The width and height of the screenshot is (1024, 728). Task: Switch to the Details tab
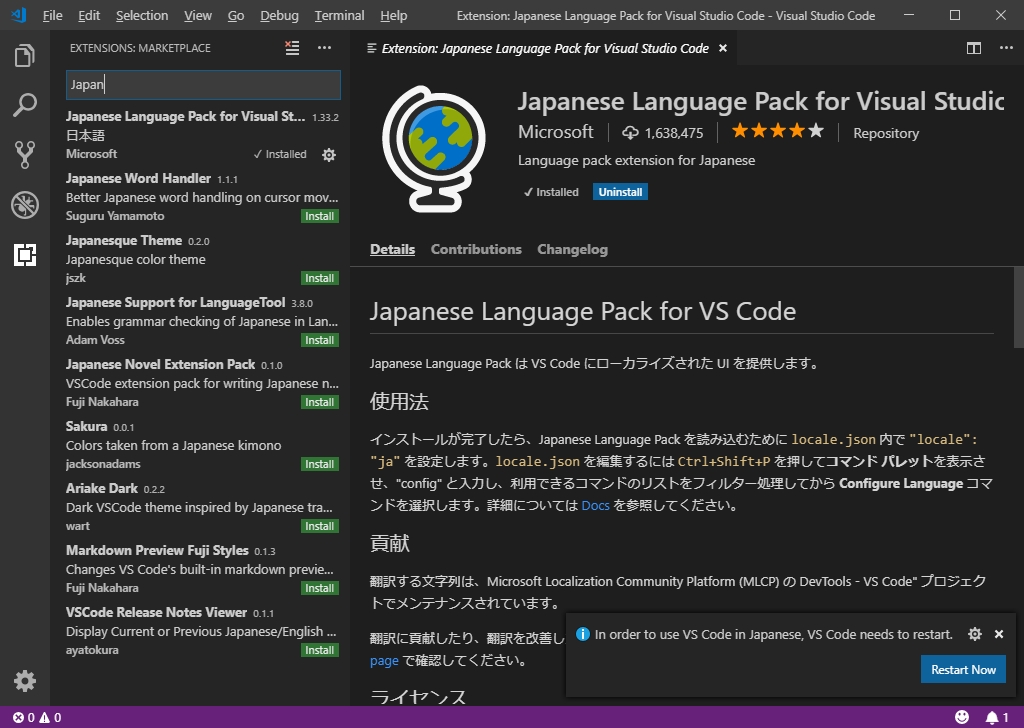pyautogui.click(x=392, y=249)
